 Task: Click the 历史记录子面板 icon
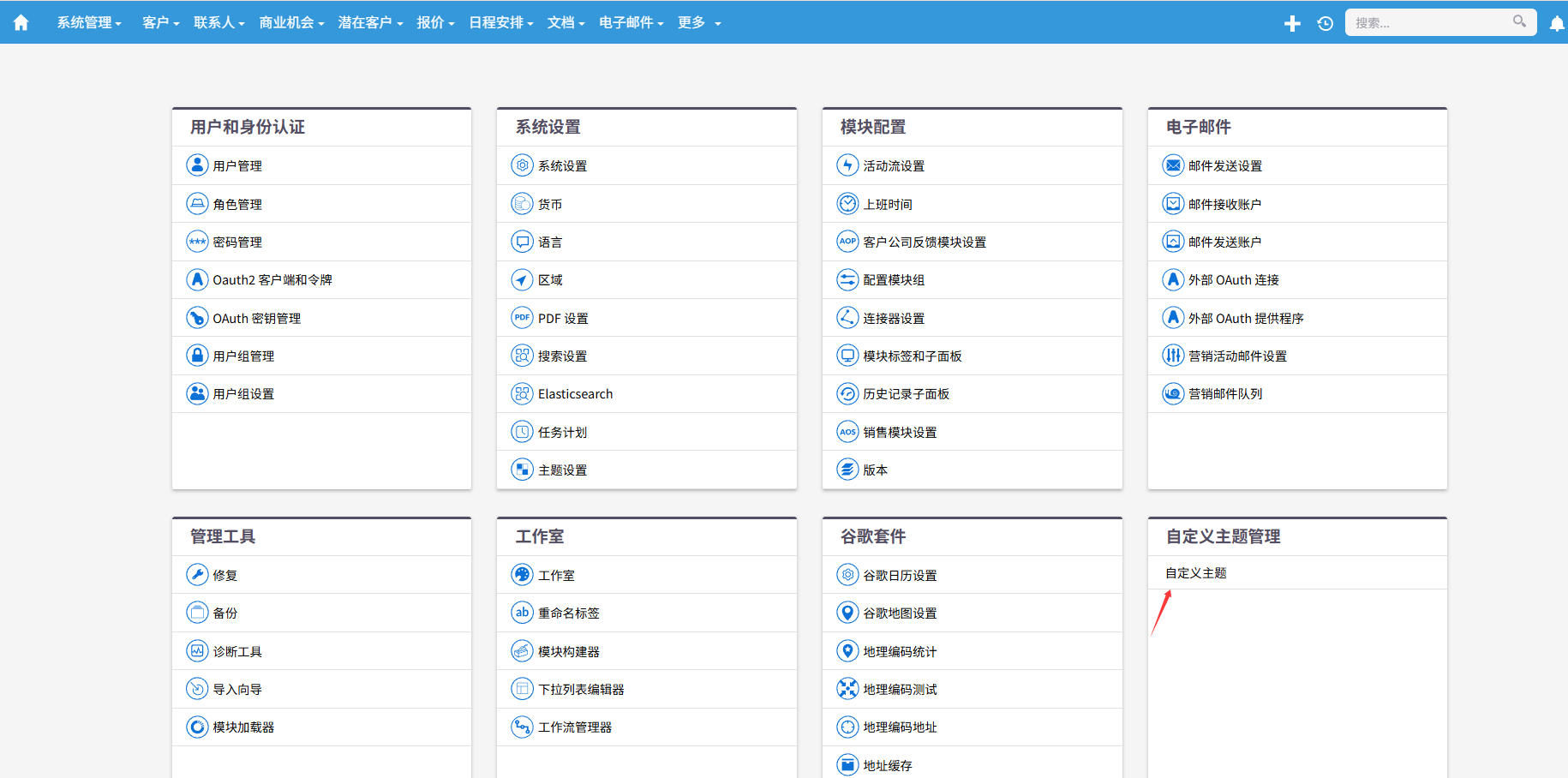[x=847, y=393]
